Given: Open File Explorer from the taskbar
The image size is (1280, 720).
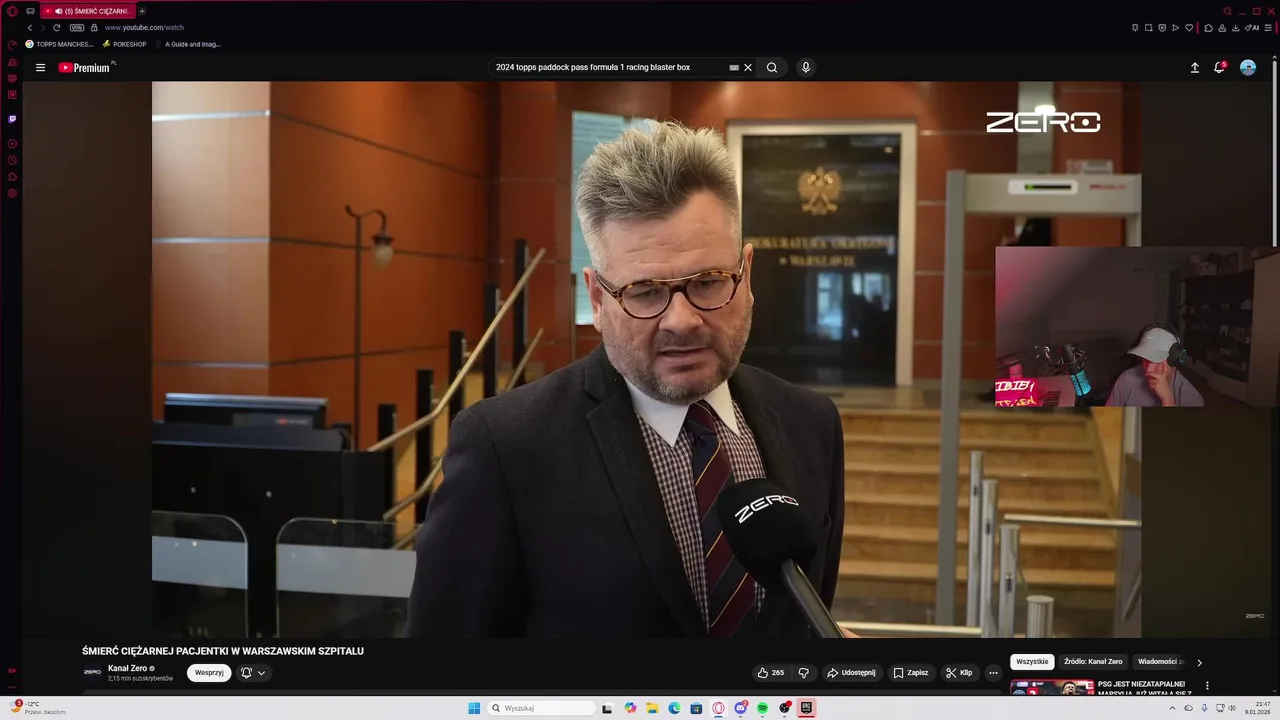Looking at the screenshot, I should 652,708.
